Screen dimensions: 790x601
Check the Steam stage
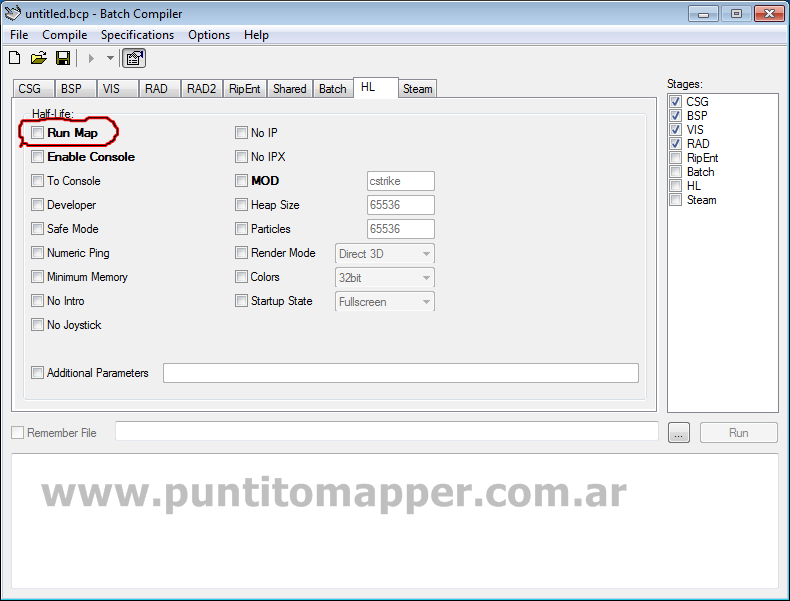point(676,199)
